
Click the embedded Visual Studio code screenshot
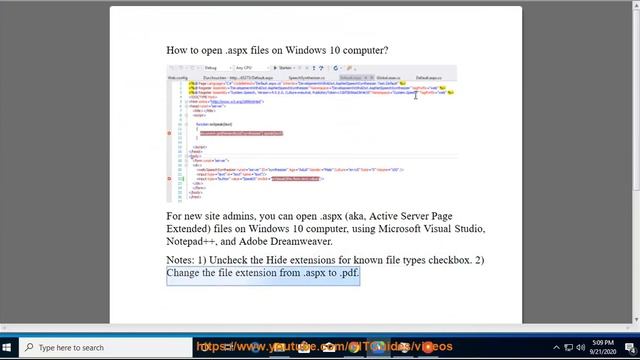pos(312,133)
